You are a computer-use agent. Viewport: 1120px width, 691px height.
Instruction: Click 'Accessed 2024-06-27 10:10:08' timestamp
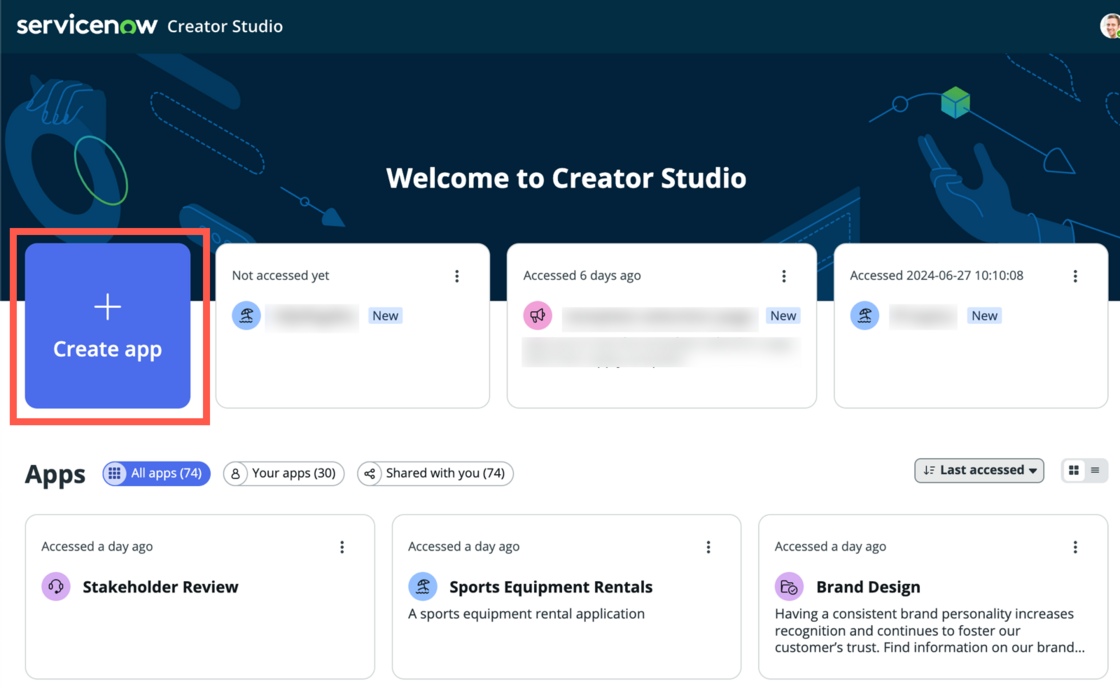(x=936, y=275)
